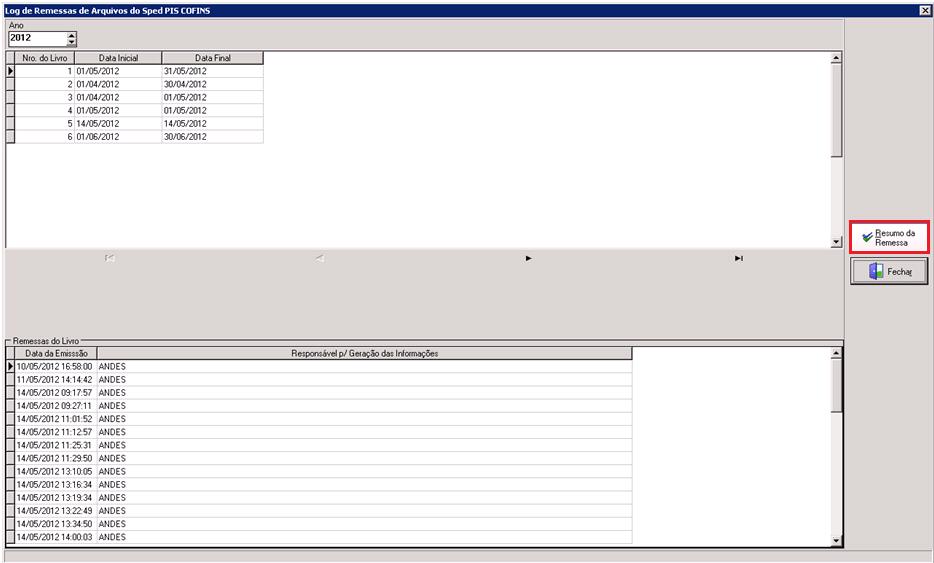This screenshot has height=563, width=934.
Task: Select remessa emitted 11/05/2012 14:14:42
Action: click(55, 380)
